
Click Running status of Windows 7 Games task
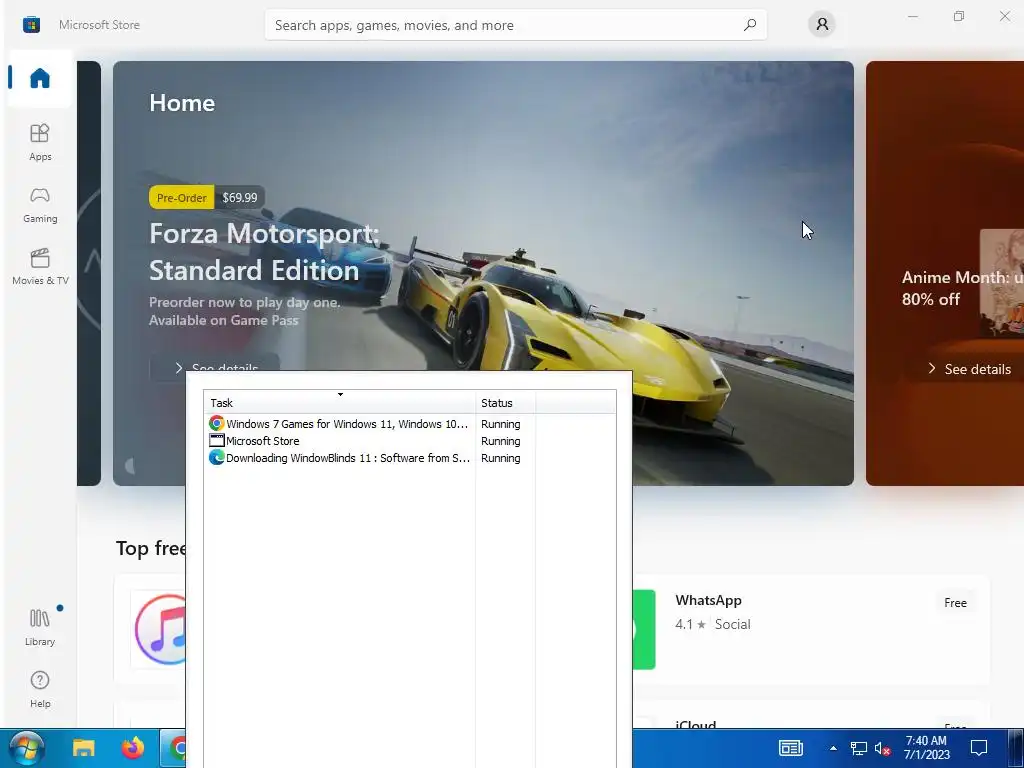click(500, 424)
